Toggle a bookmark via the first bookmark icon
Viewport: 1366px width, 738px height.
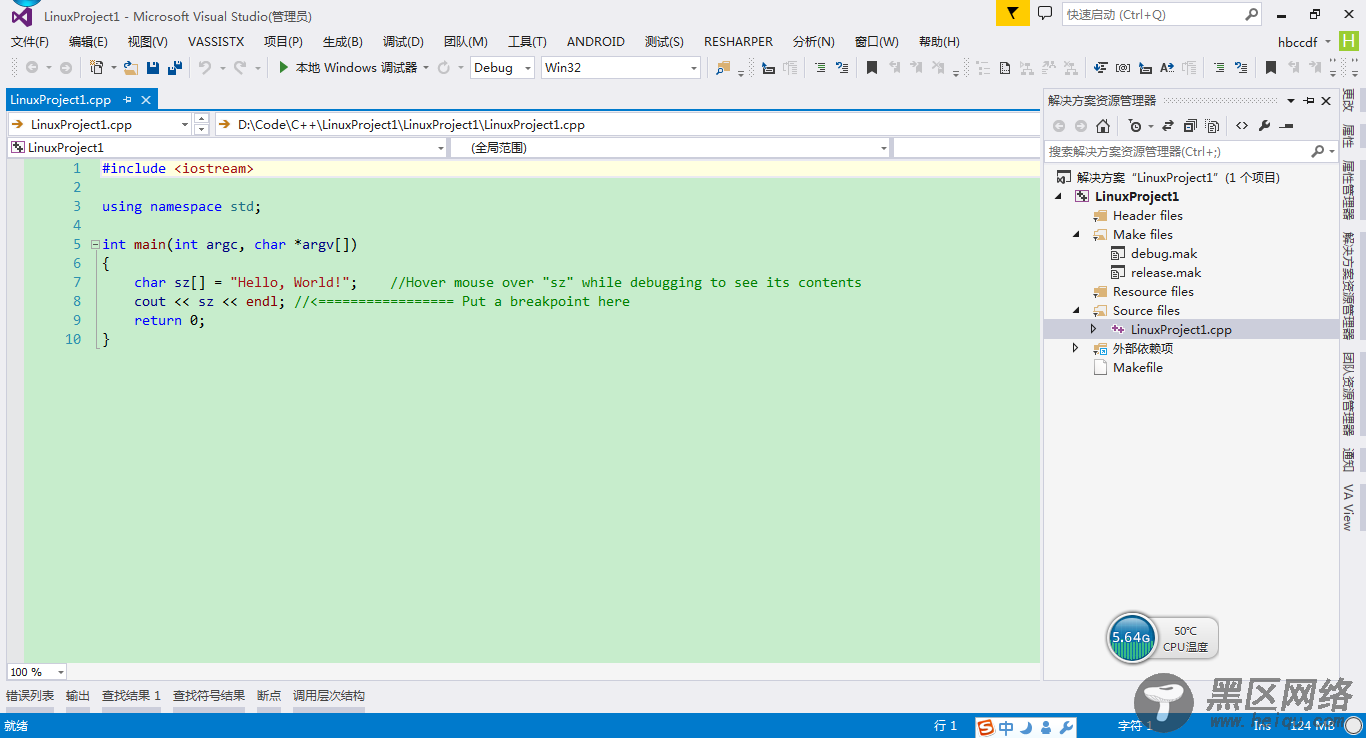pyautogui.click(x=872, y=67)
